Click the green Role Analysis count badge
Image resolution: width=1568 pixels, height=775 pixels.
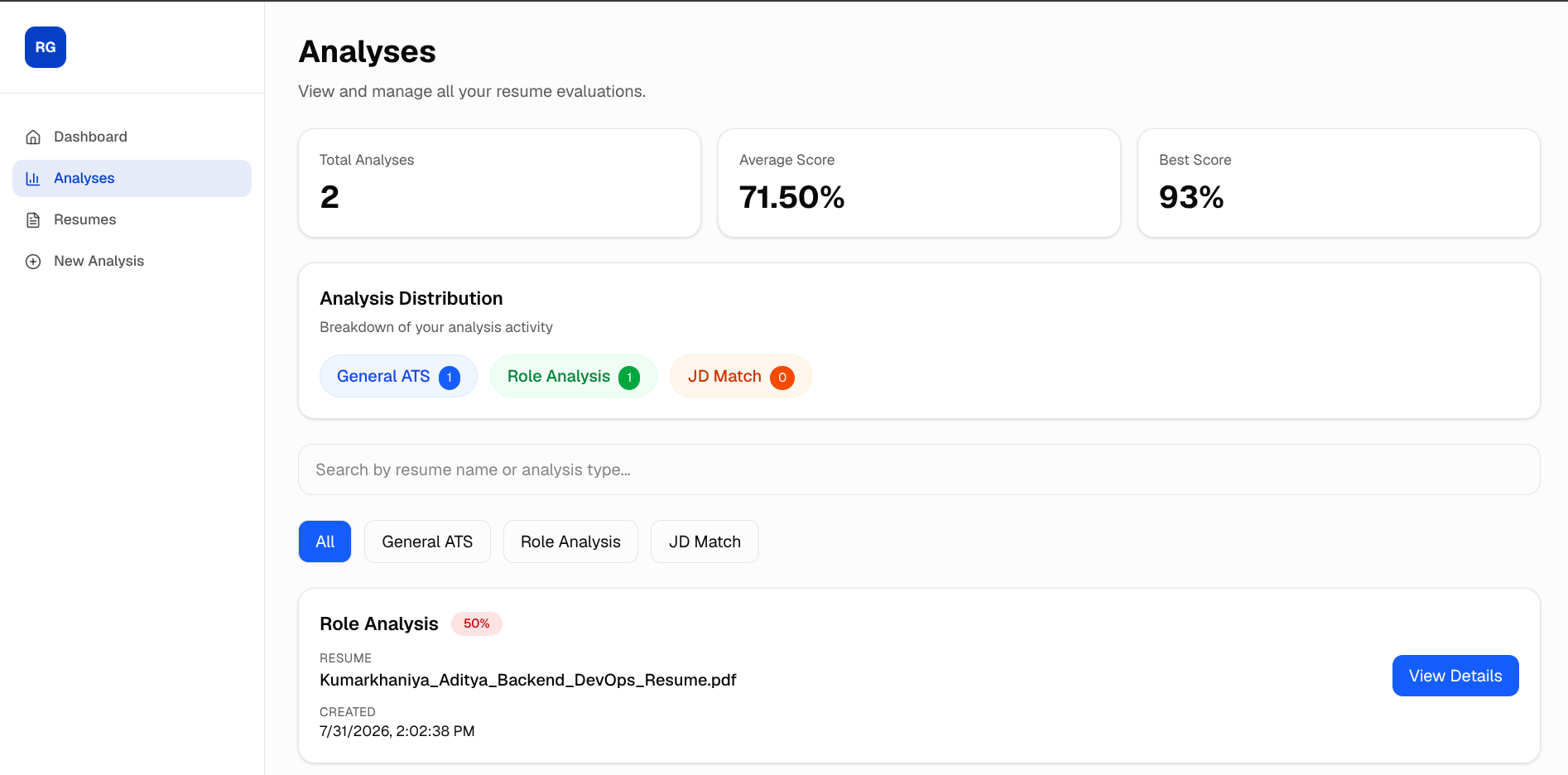[x=629, y=378]
